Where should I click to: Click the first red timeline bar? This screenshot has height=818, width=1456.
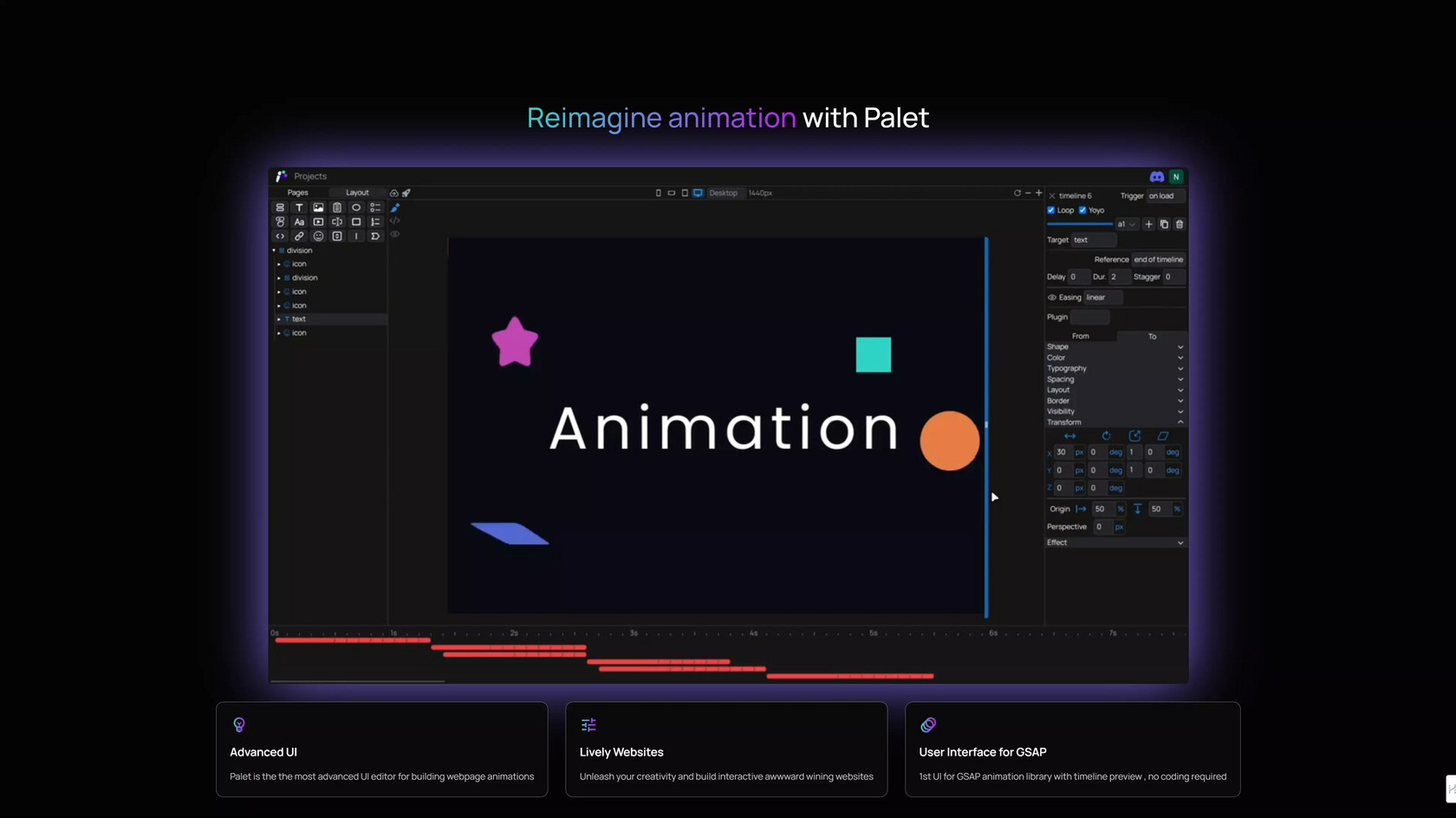(353, 640)
